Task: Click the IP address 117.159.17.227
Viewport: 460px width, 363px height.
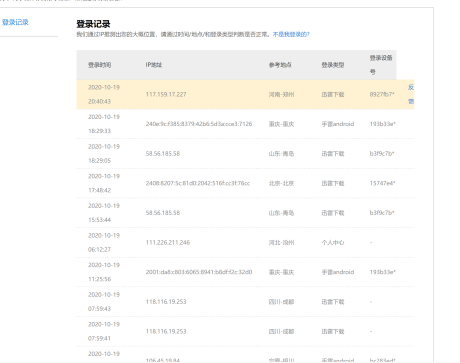Action: (166, 95)
